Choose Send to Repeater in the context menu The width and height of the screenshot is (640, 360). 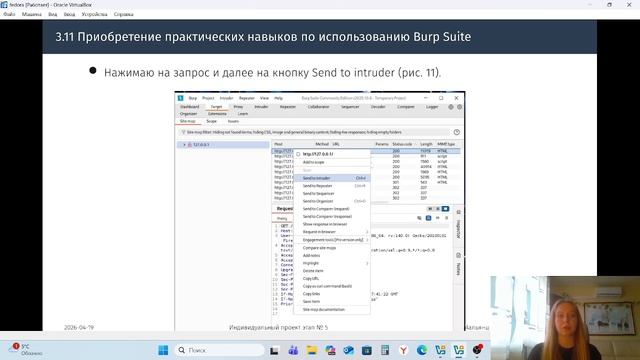[x=332, y=186]
